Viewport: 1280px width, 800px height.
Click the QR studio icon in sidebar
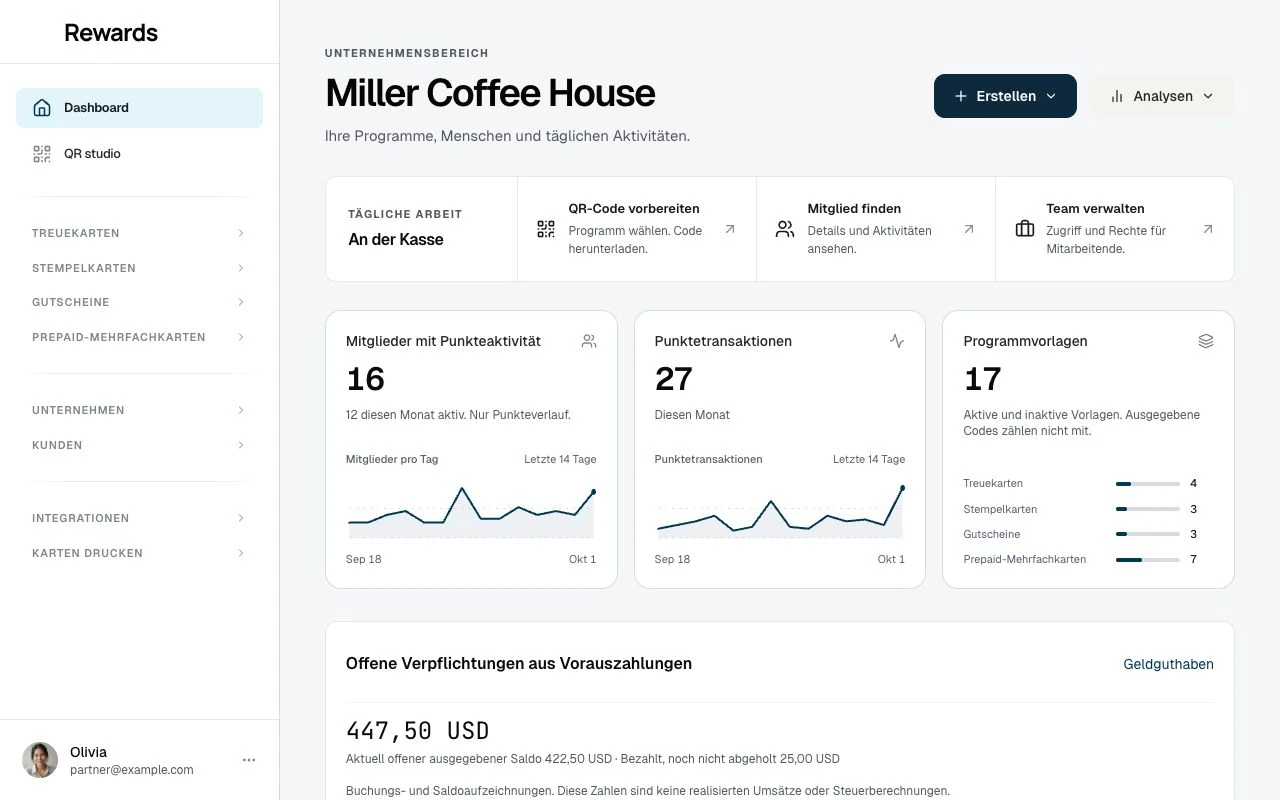tap(42, 154)
